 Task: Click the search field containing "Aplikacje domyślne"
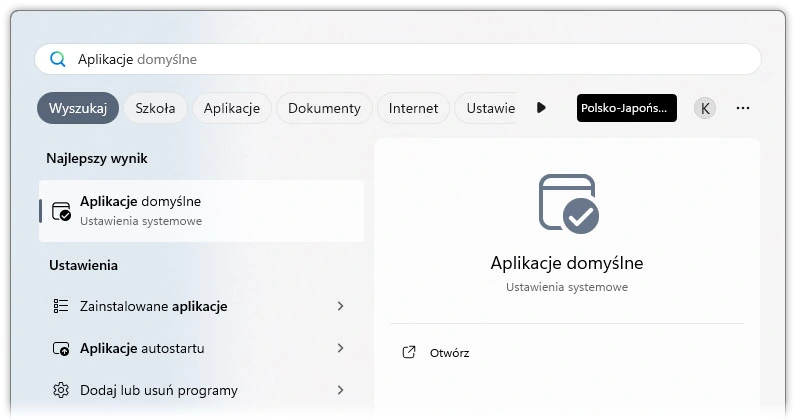tap(400, 59)
